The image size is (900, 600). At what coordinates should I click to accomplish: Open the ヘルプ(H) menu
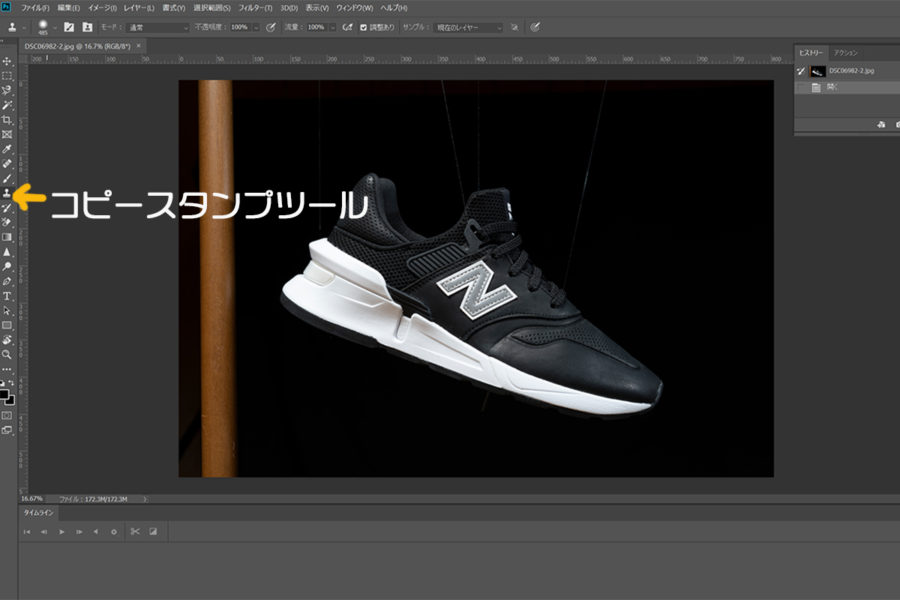[x=394, y=8]
